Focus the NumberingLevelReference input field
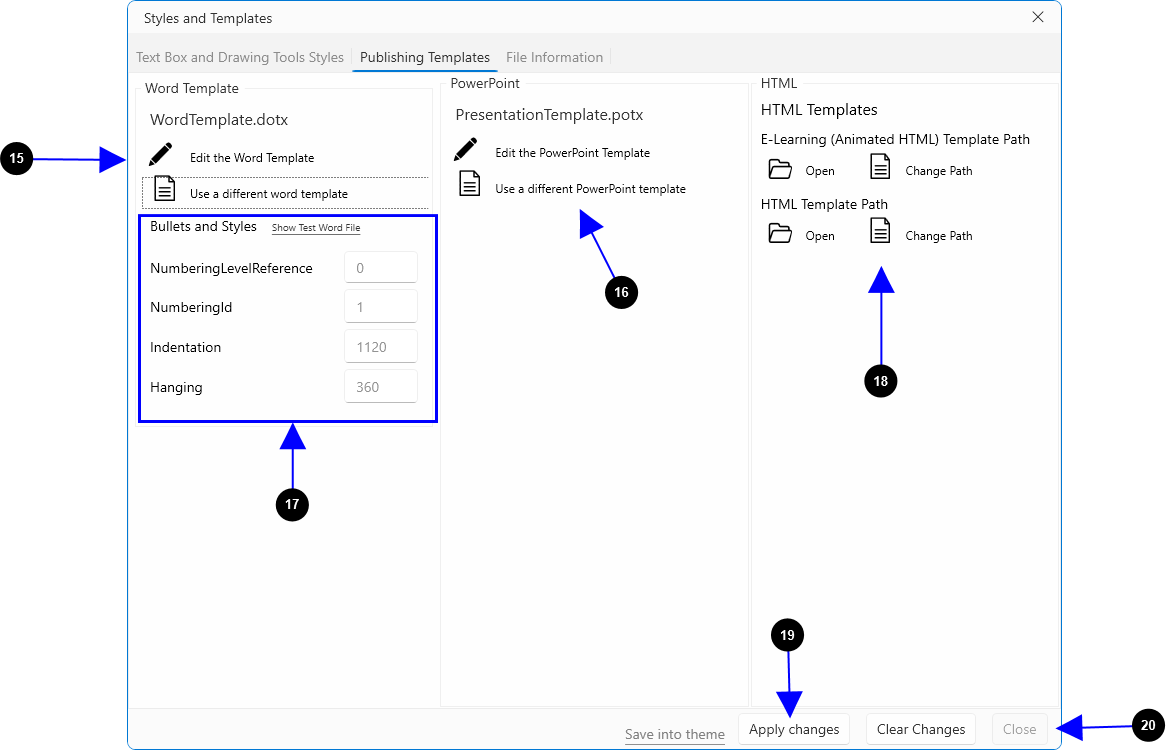The width and height of the screenshot is (1169, 750). 381,268
